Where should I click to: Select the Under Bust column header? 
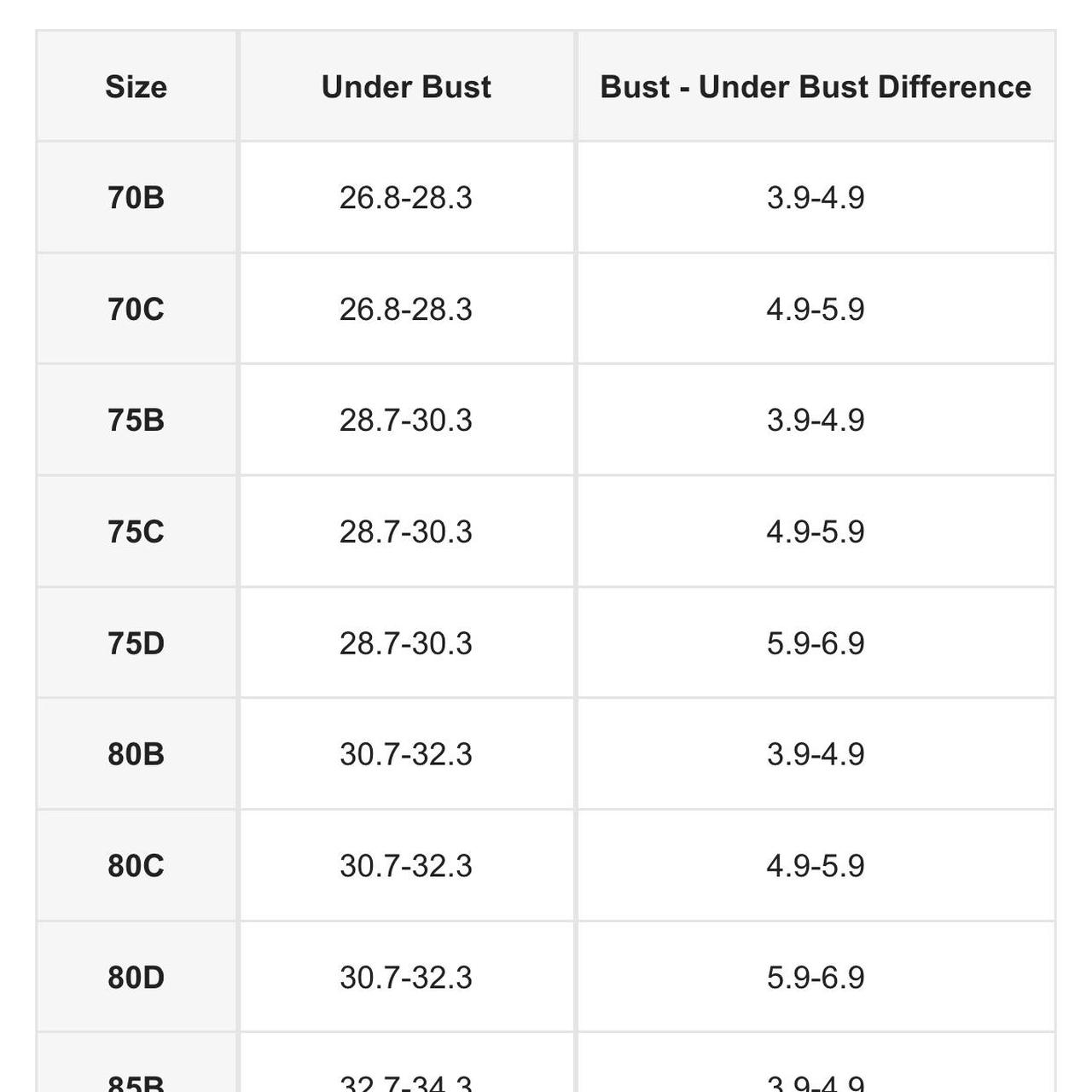[406, 87]
